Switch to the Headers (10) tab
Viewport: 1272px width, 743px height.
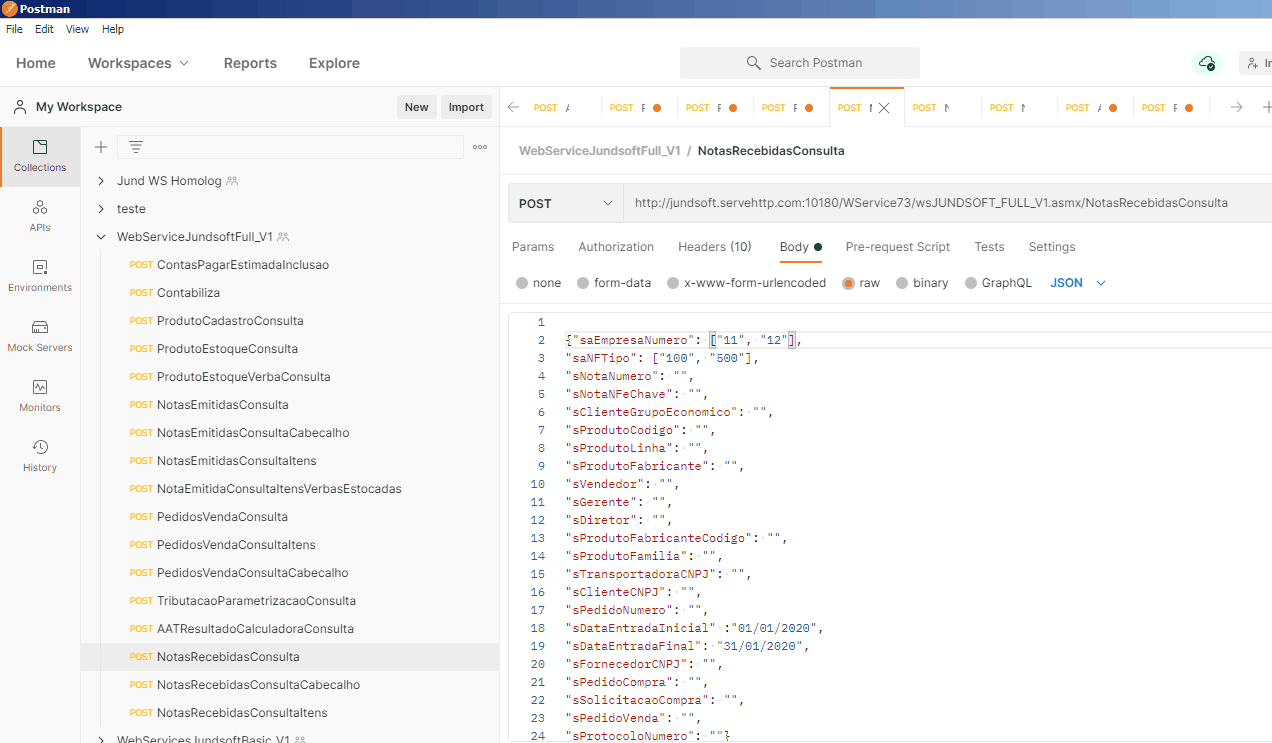(714, 247)
